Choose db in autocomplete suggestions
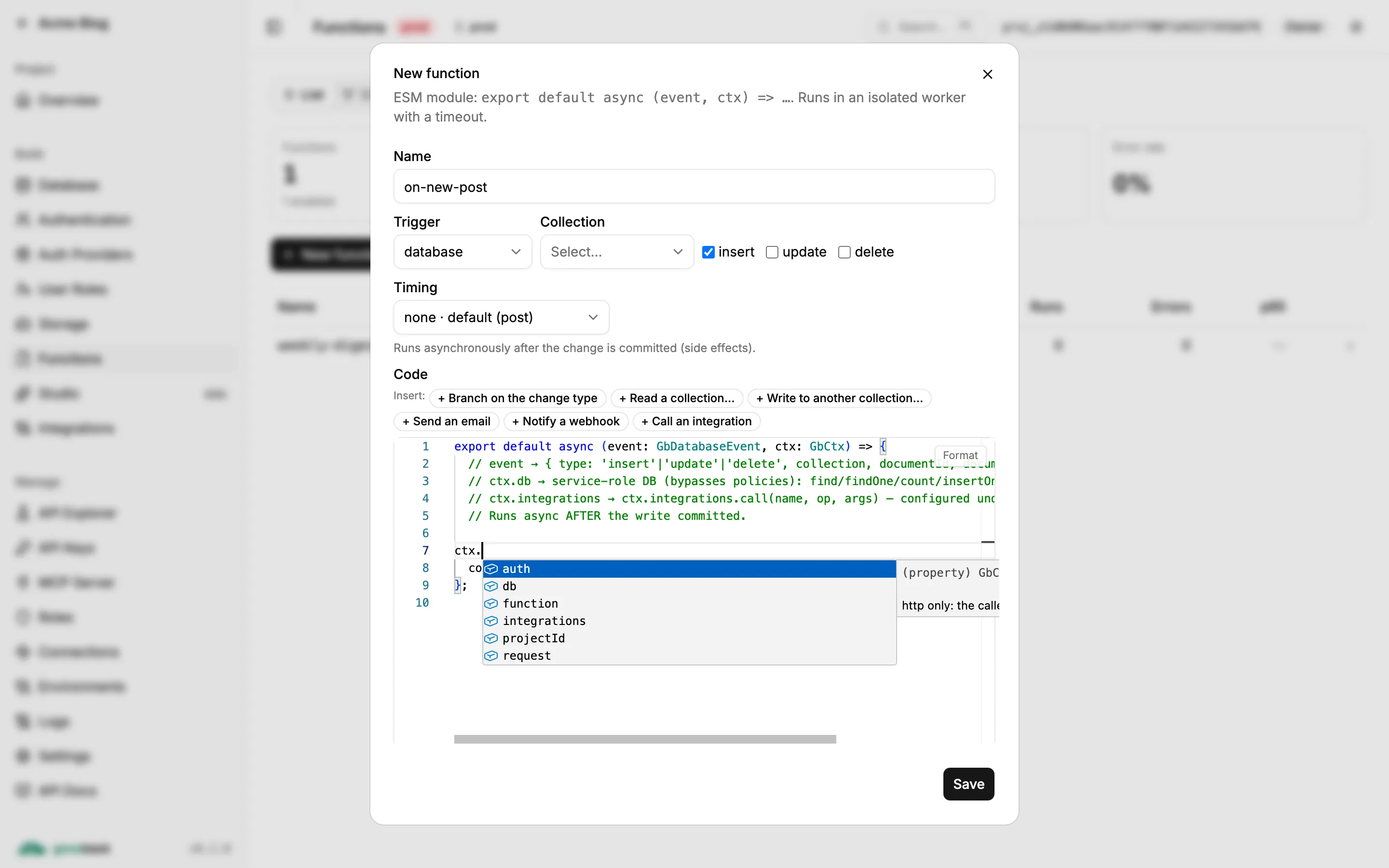The image size is (1389, 868). coord(689,586)
